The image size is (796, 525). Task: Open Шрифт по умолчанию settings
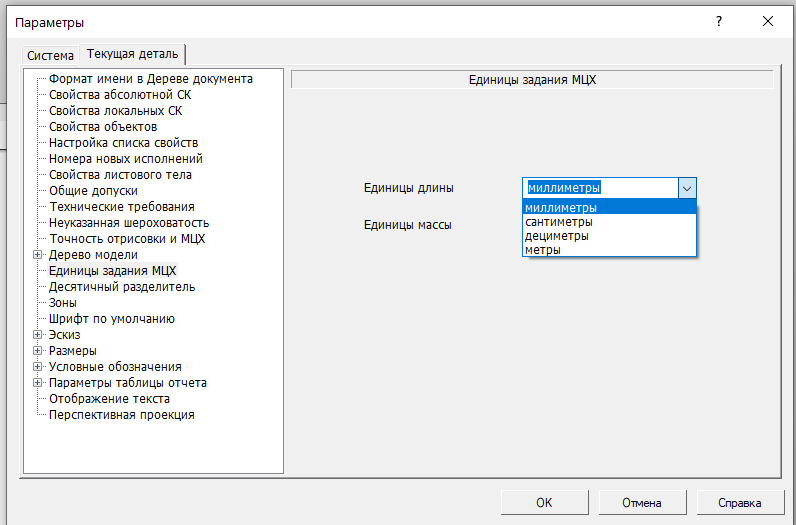(x=112, y=319)
